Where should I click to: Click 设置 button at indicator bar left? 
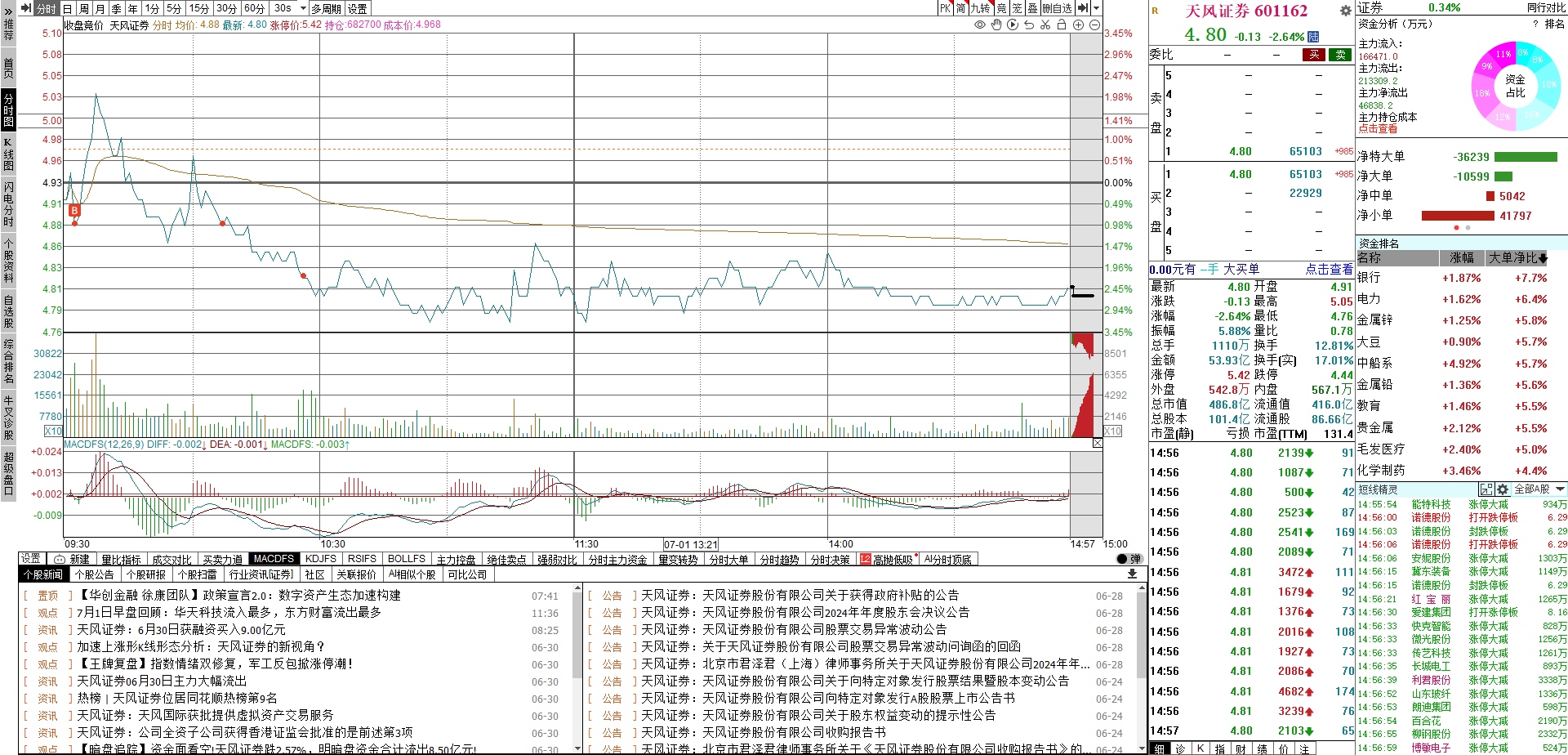pos(31,558)
